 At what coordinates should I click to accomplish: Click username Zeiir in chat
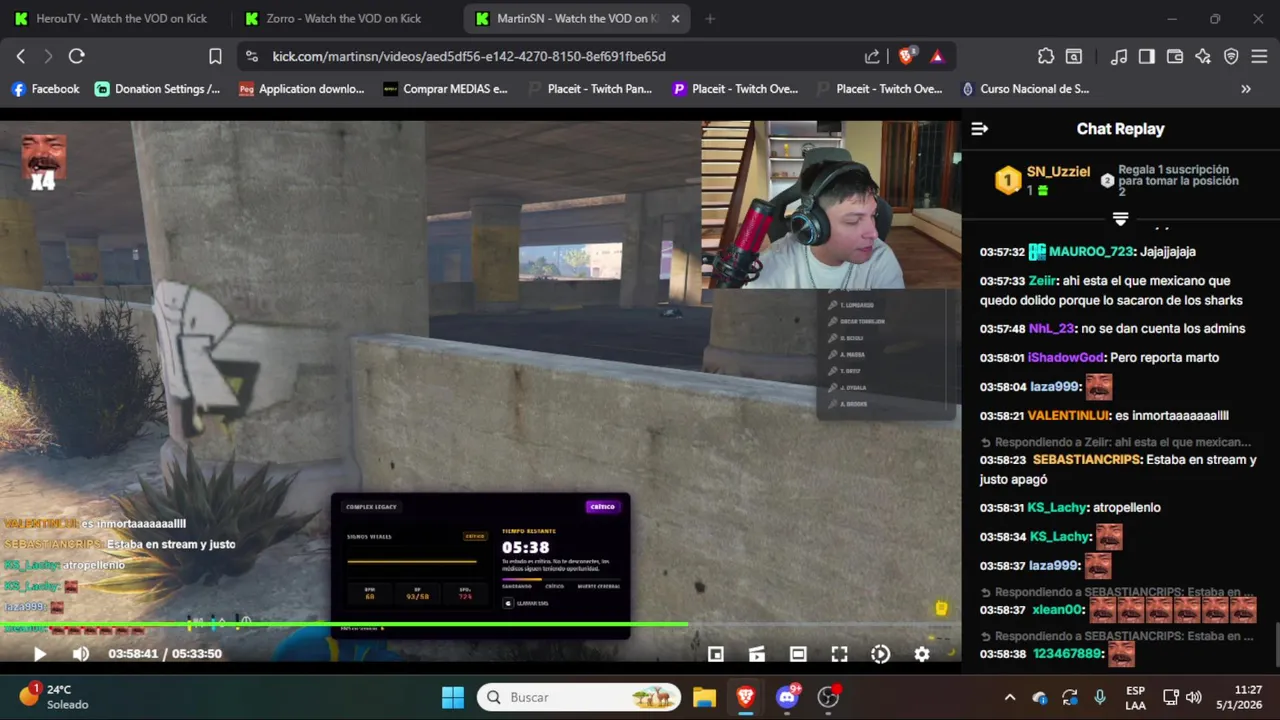tap(1042, 281)
